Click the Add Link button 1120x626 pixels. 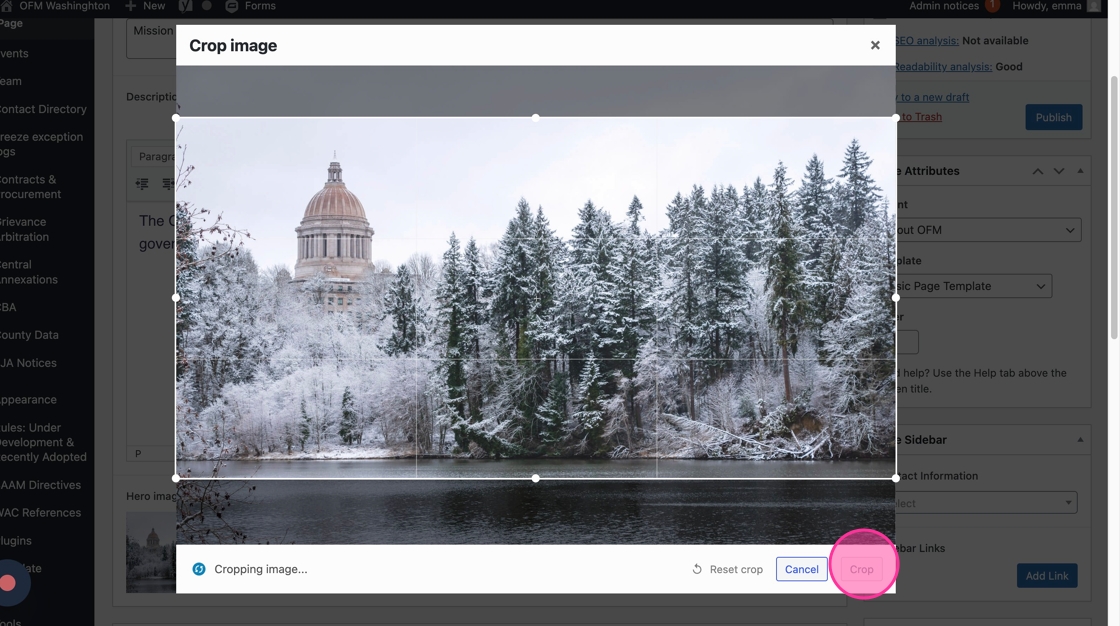1047,576
